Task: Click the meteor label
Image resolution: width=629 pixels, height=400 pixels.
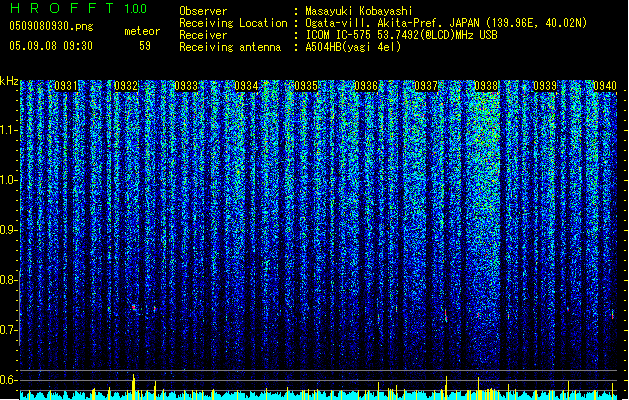Action: (x=142, y=31)
